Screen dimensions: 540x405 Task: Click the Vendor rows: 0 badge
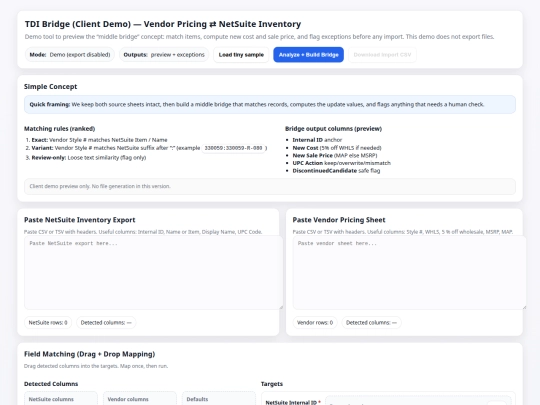(x=315, y=323)
